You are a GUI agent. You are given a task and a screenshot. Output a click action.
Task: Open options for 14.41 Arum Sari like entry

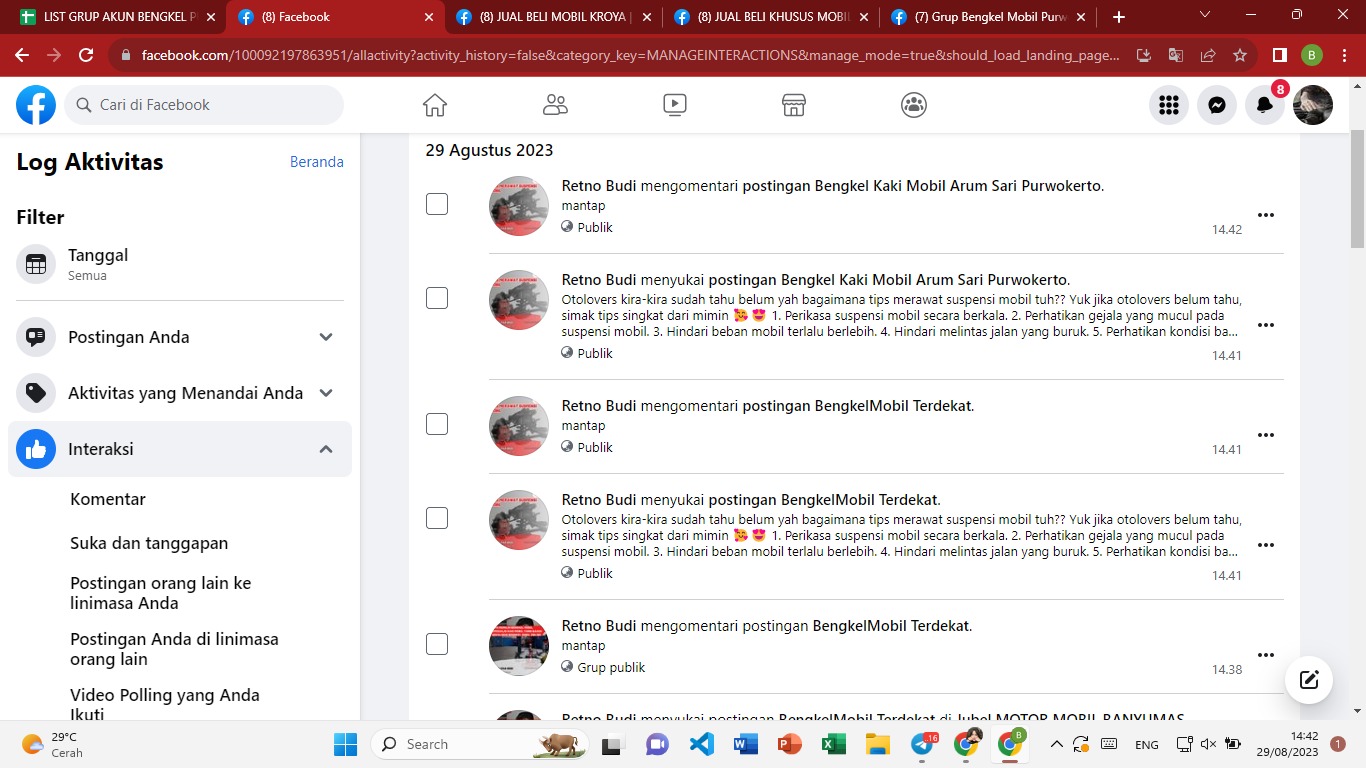tap(1266, 325)
